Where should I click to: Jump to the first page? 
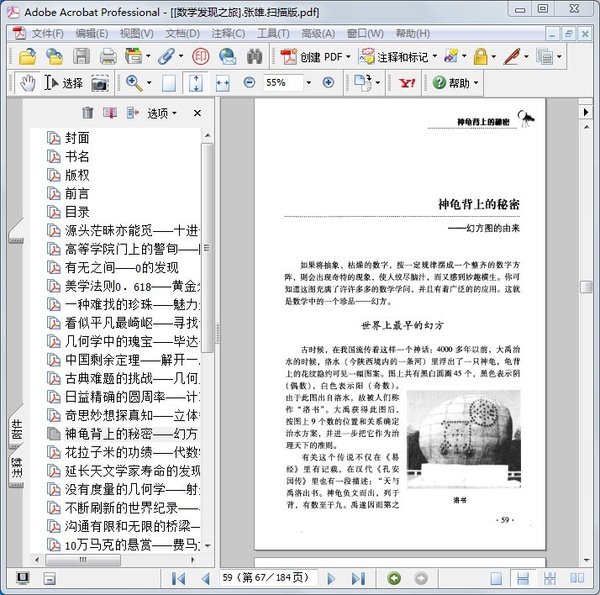point(178,577)
